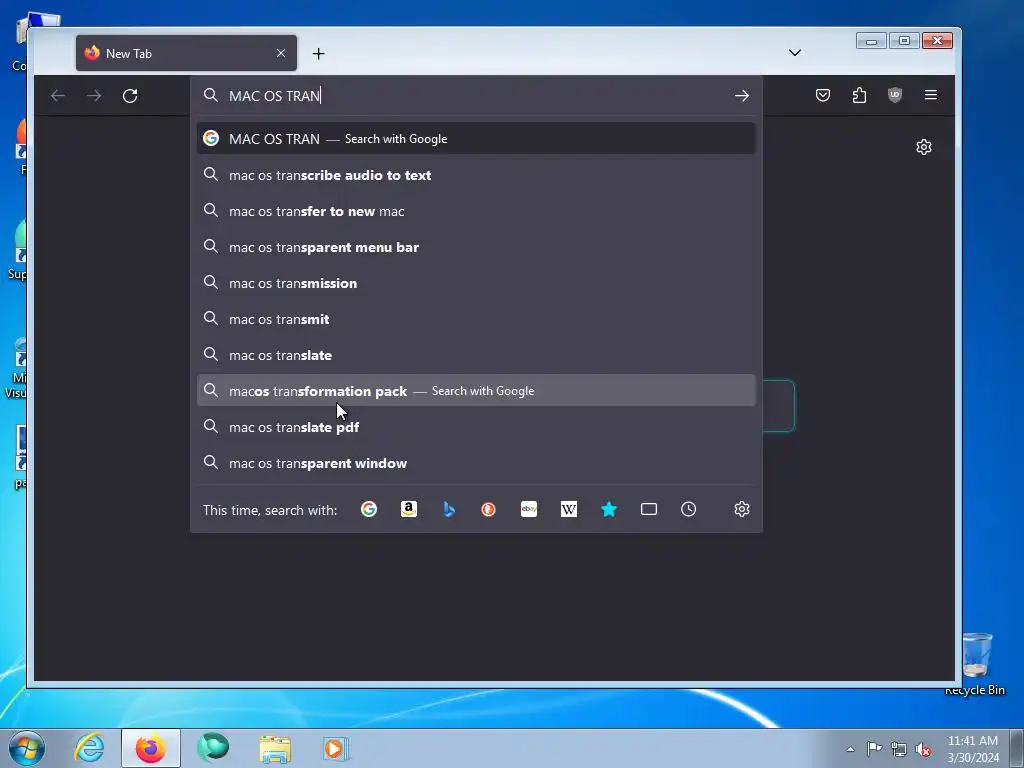Close the New Tab tab
Image resolution: width=1024 pixels, height=768 pixels.
click(x=281, y=54)
